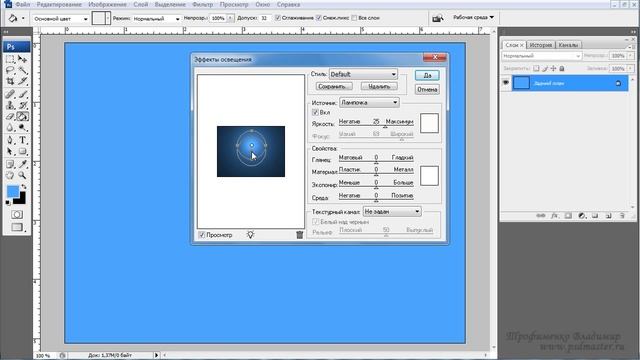Viewport: 640px width, 360px height.
Task: Toggle the Вкл light on checkbox
Action: click(315, 112)
